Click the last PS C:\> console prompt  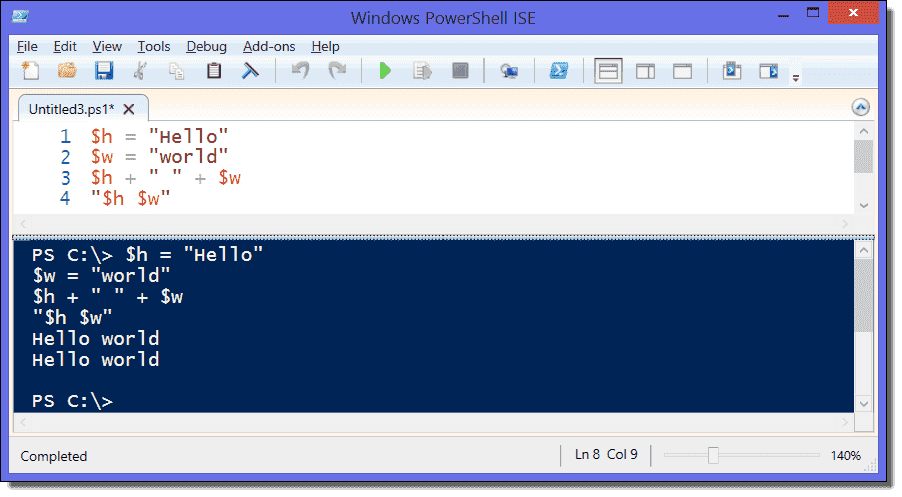(x=72, y=401)
